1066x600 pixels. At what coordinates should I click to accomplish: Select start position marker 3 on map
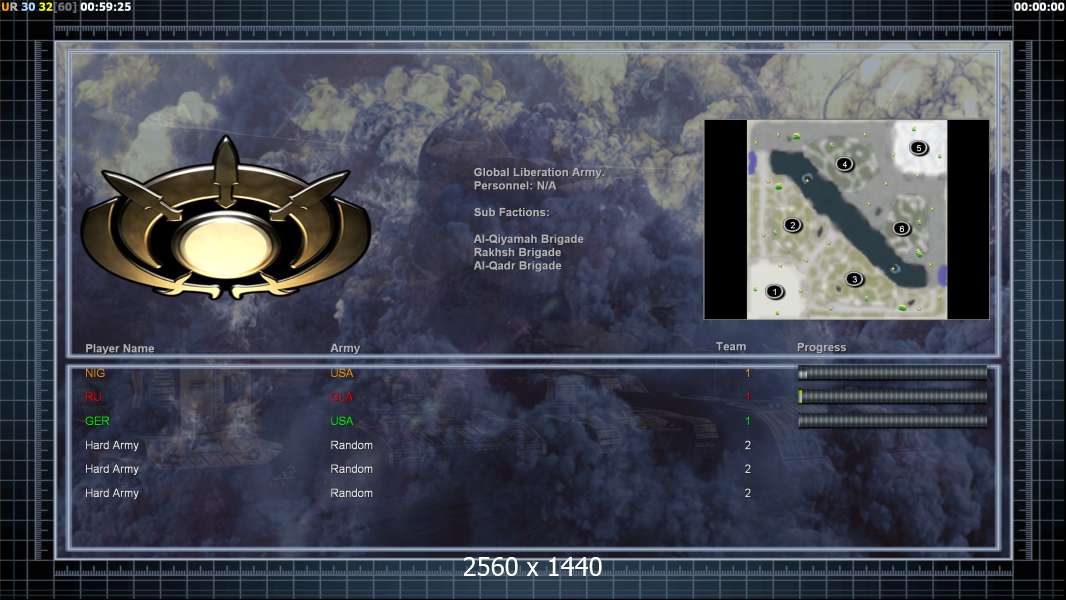coord(855,279)
